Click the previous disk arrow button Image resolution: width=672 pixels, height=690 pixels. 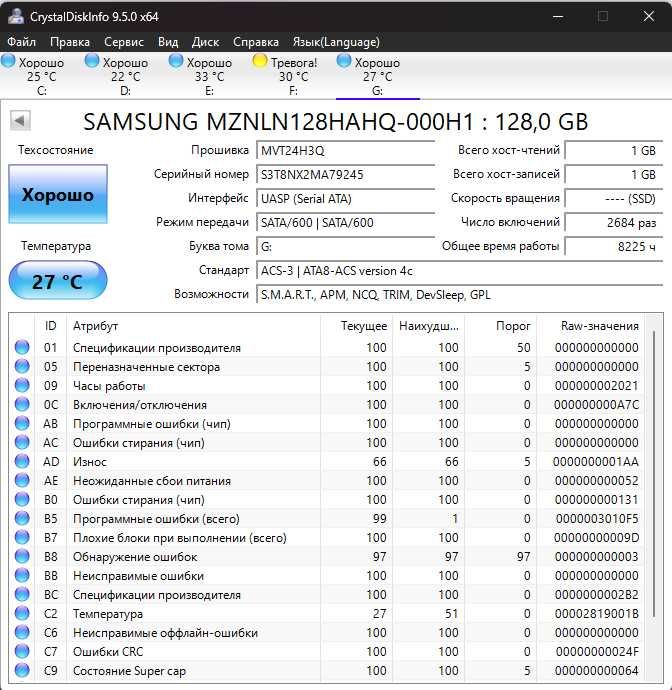point(20,120)
